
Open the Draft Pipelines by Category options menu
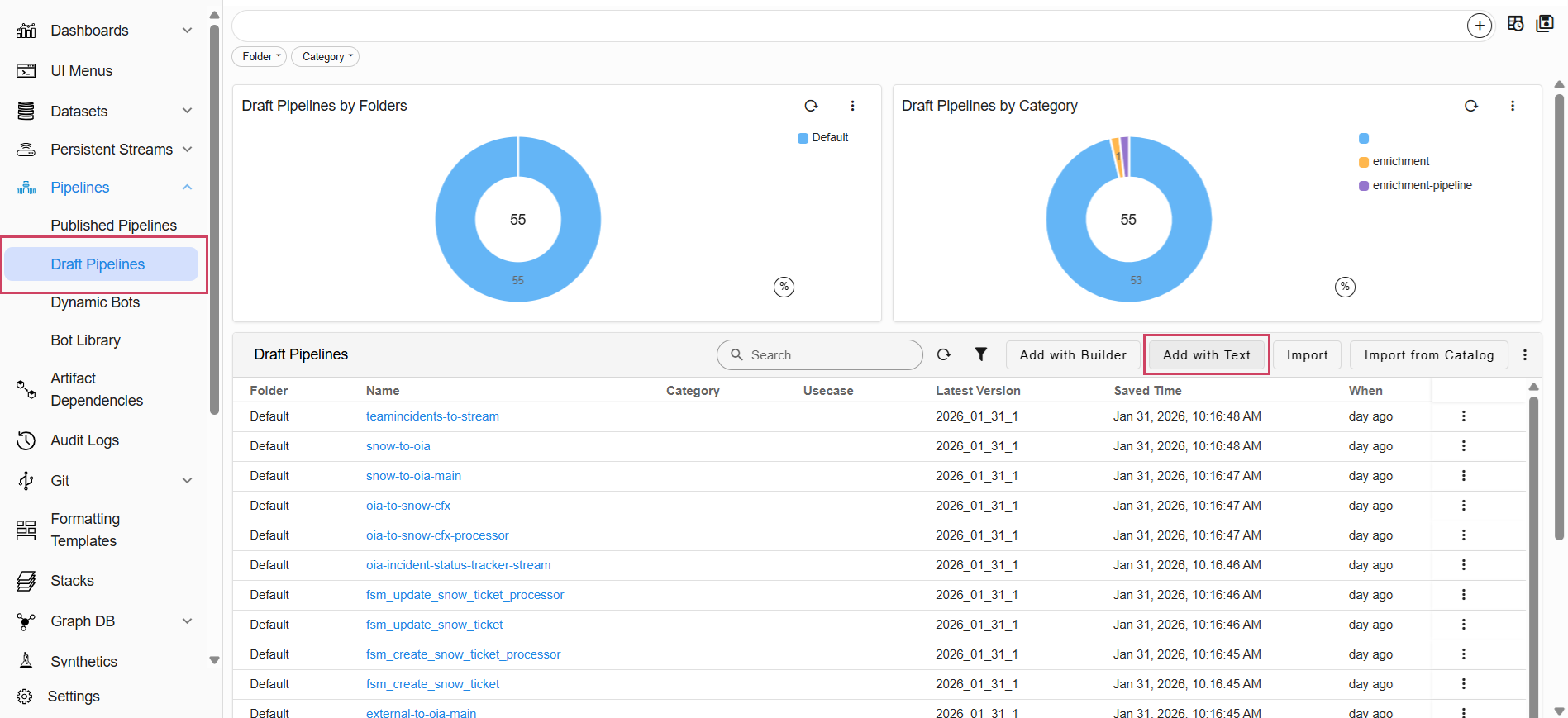(1512, 106)
